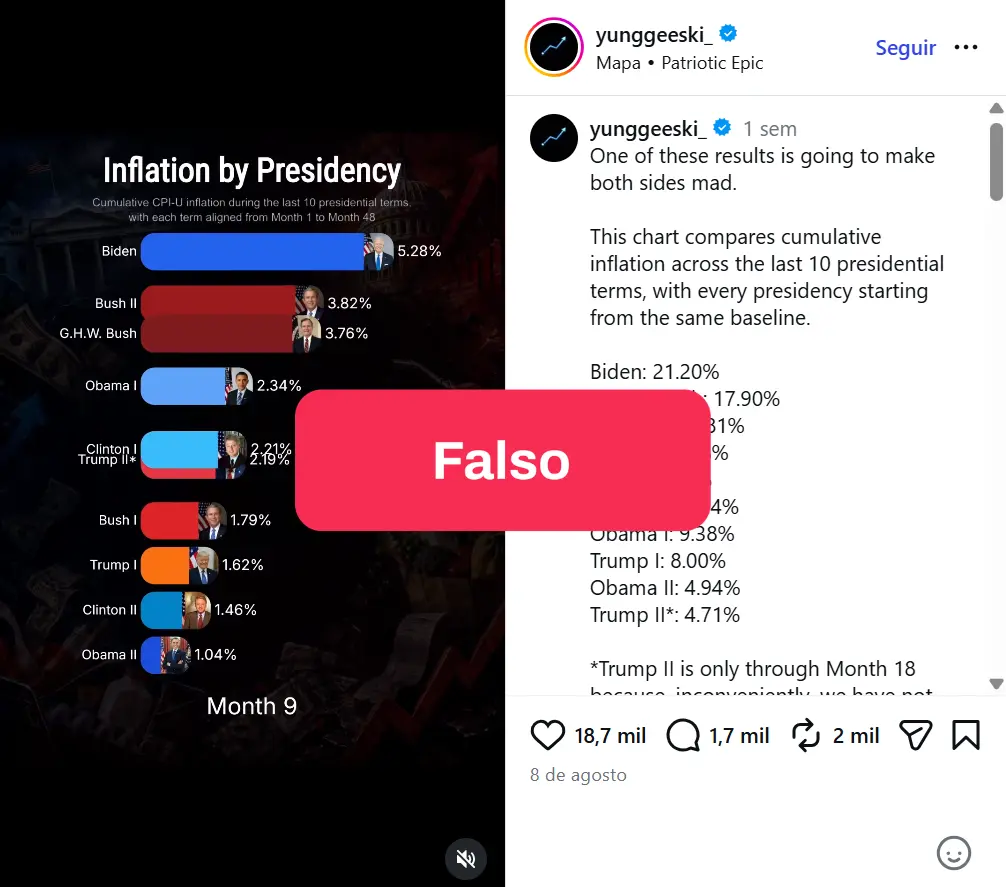Open the Mapa location link
The height and width of the screenshot is (887, 1006).
[618, 63]
